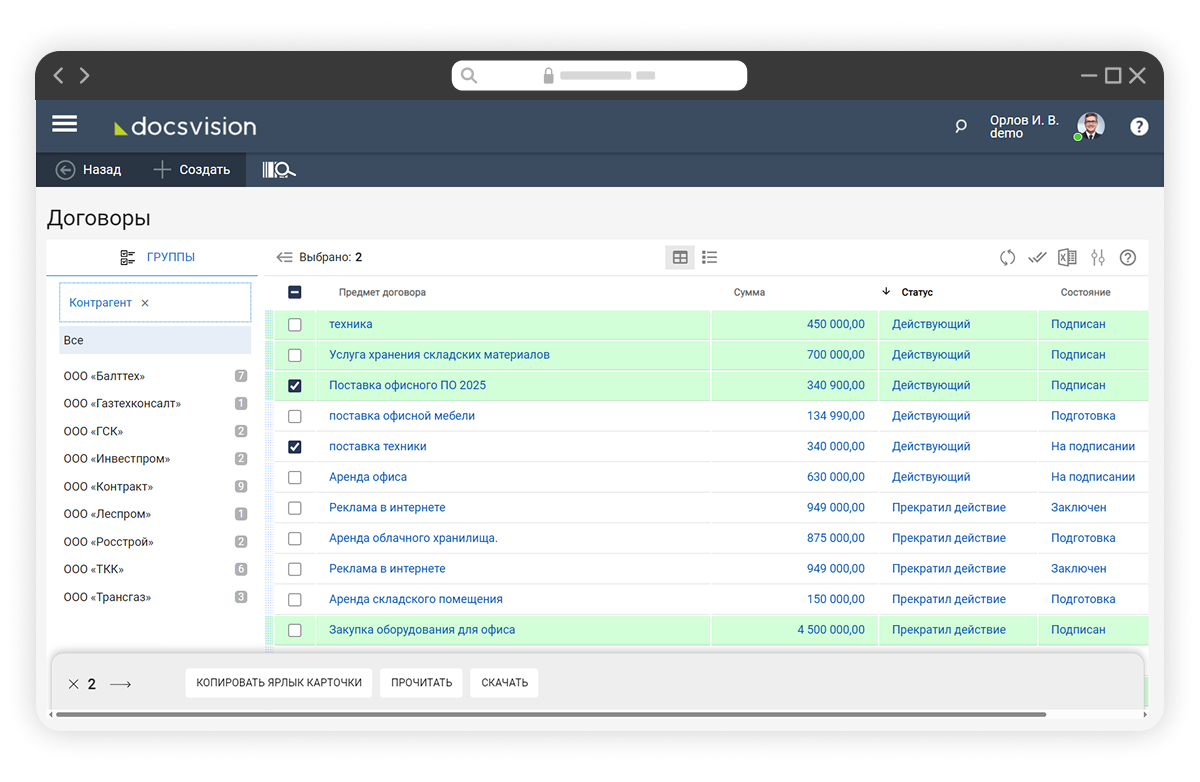The height and width of the screenshot is (782, 1200).
Task: Uncheck "Поставка офисного ПО 2025" row
Action: point(295,386)
